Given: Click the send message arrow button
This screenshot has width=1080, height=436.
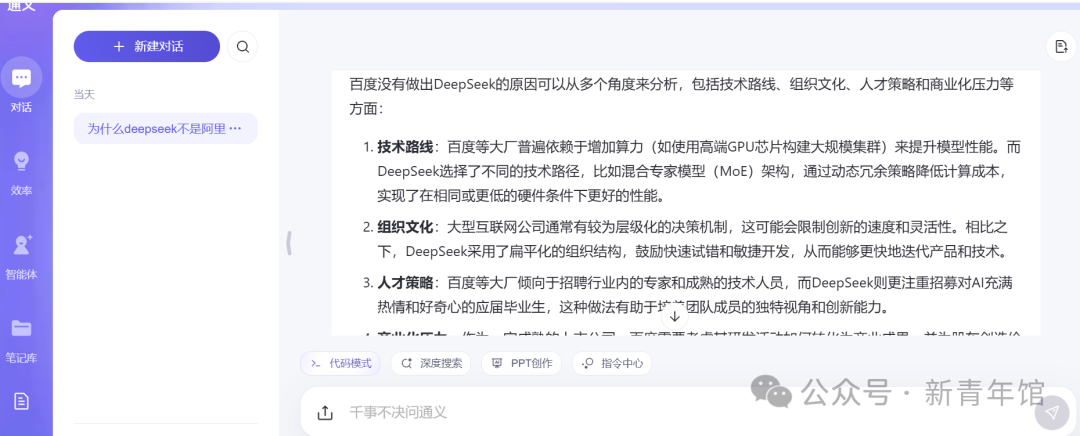Looking at the screenshot, I should pyautogui.click(x=1052, y=413).
